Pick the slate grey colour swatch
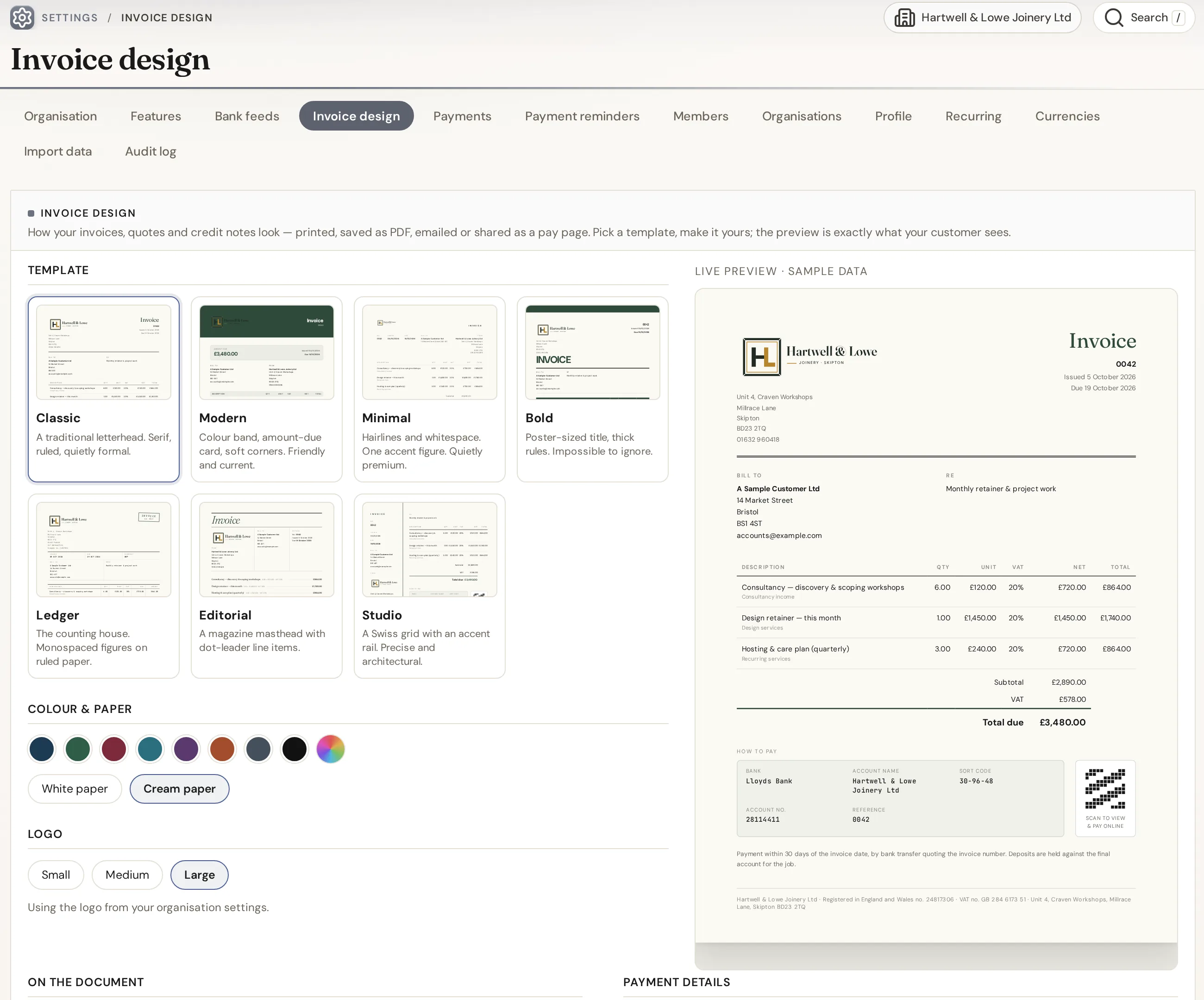 [258, 749]
